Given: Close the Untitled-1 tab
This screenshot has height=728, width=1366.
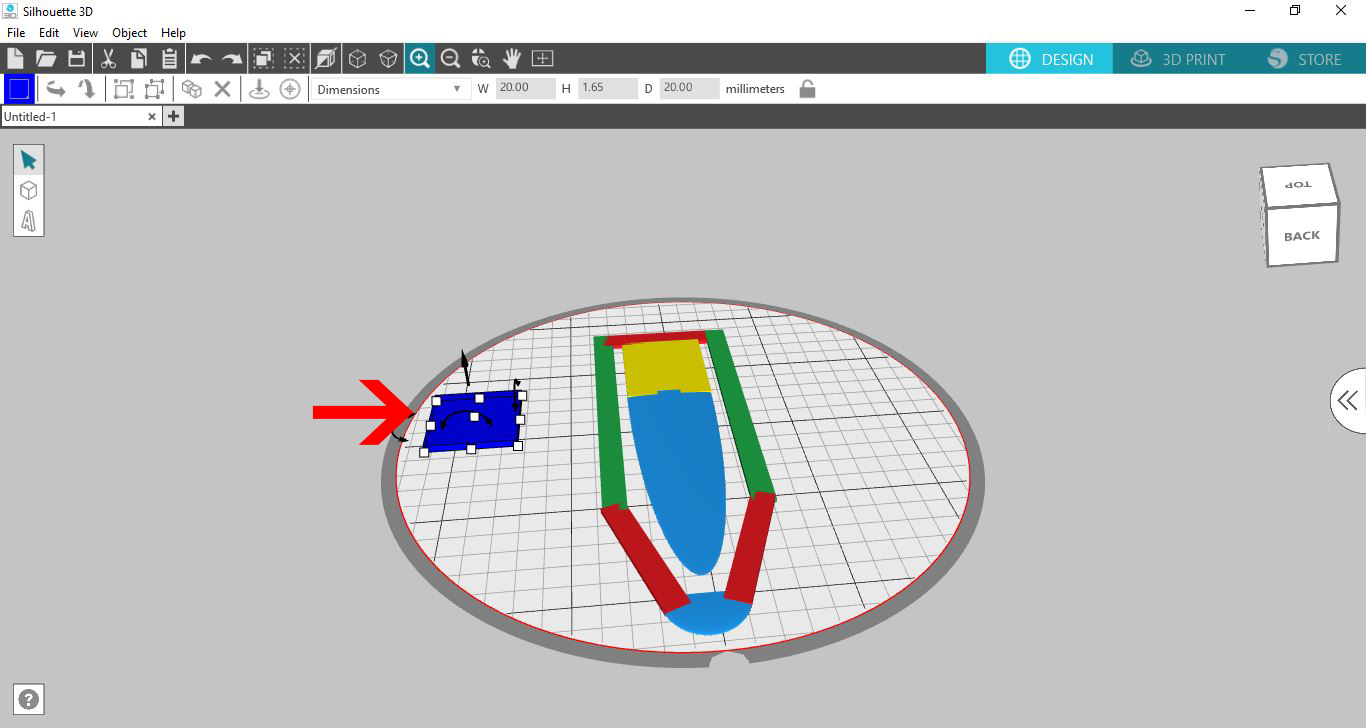Looking at the screenshot, I should 152,117.
